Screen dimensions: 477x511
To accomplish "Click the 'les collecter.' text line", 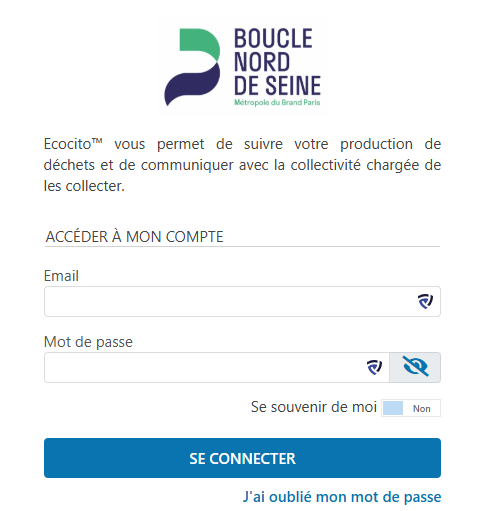I will 84,186.
